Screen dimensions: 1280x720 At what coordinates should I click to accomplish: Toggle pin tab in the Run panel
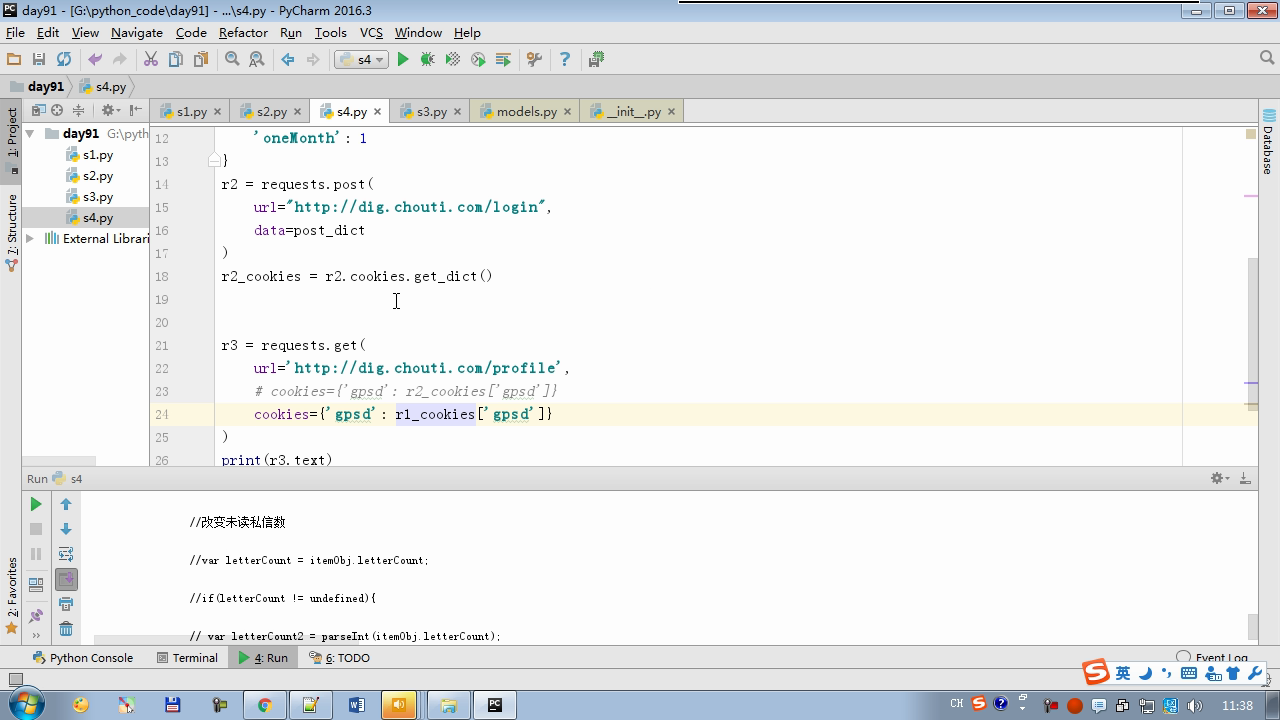36,616
